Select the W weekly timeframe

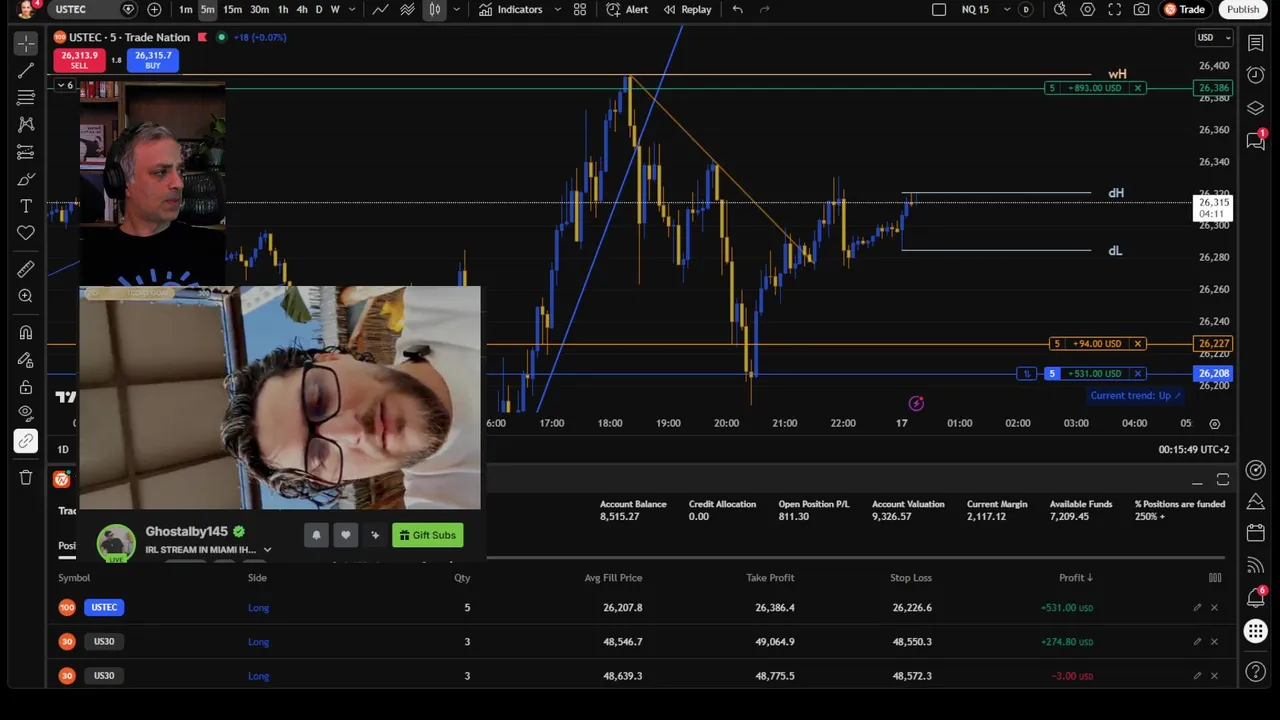335,9
